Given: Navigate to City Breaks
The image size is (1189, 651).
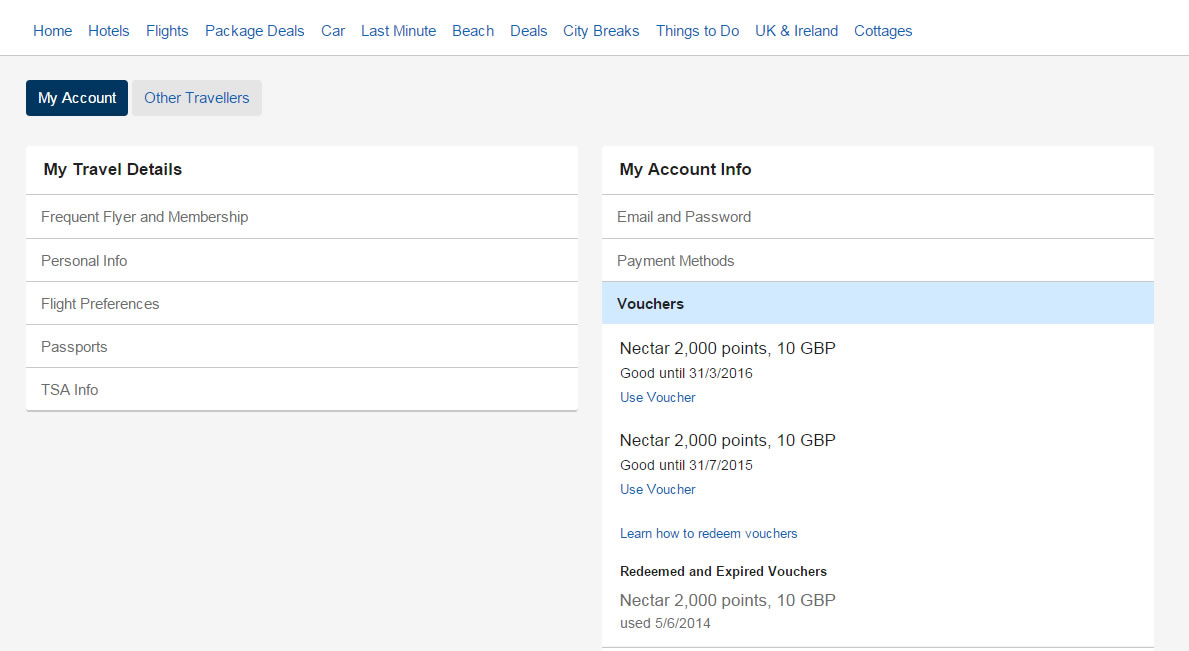Looking at the screenshot, I should [x=600, y=31].
